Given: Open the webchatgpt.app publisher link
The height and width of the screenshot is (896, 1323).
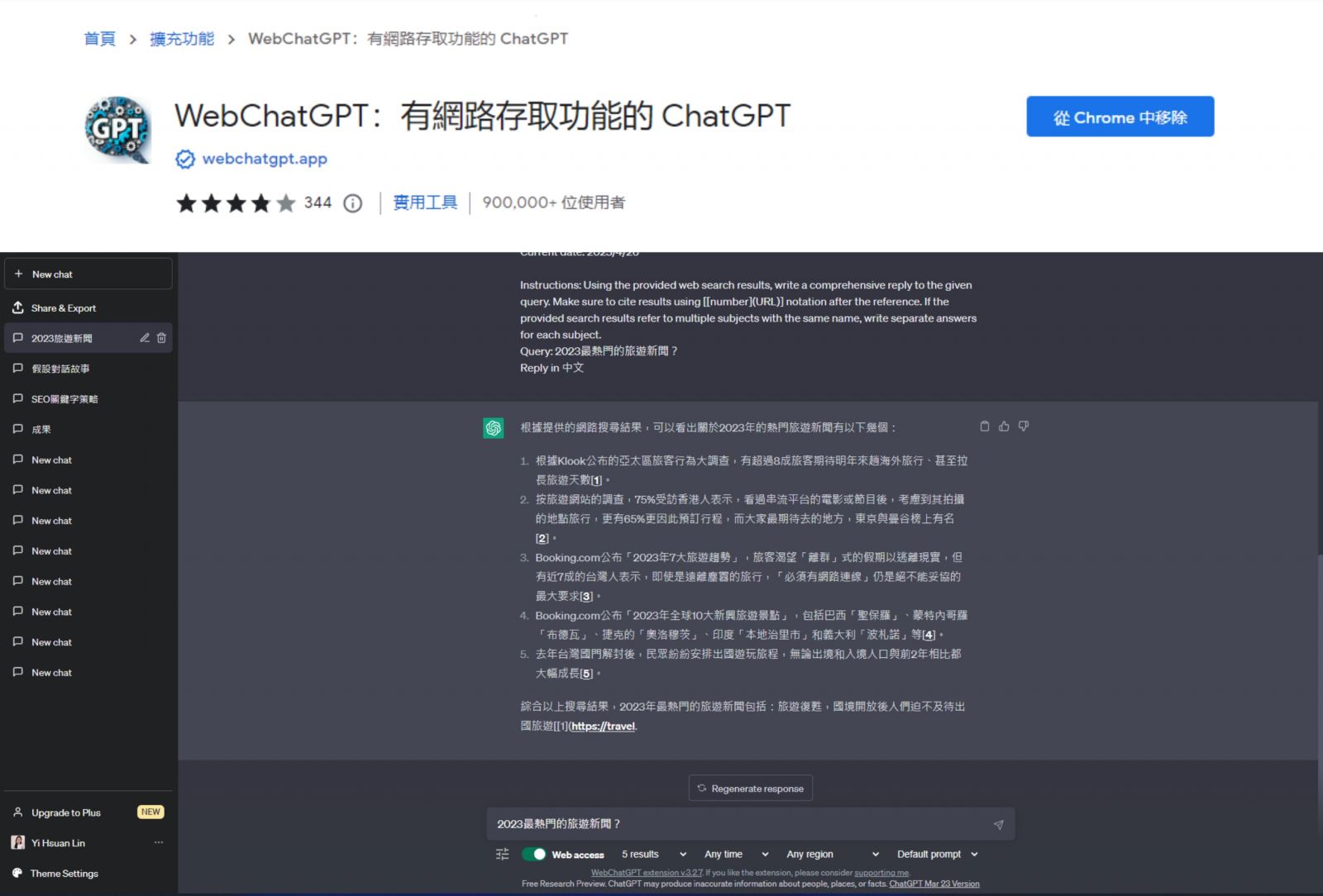Looking at the screenshot, I should pos(265,159).
